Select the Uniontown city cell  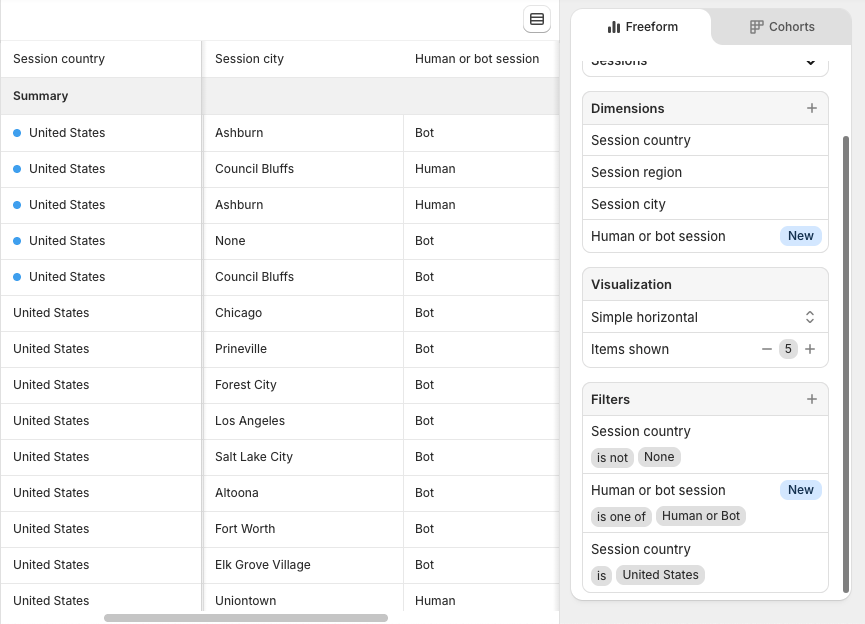[x=303, y=600]
